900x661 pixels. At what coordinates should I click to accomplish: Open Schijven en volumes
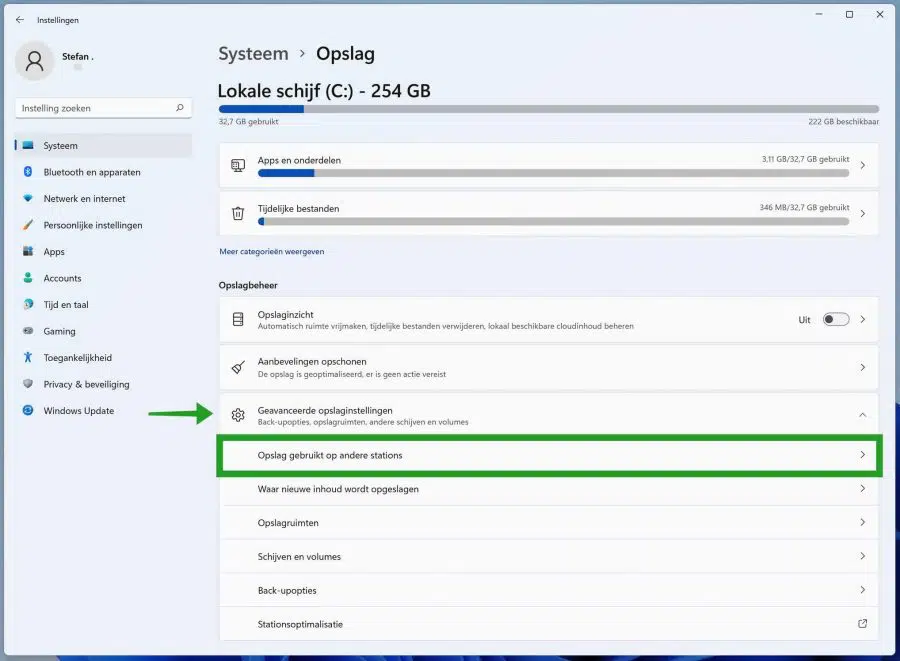click(549, 557)
